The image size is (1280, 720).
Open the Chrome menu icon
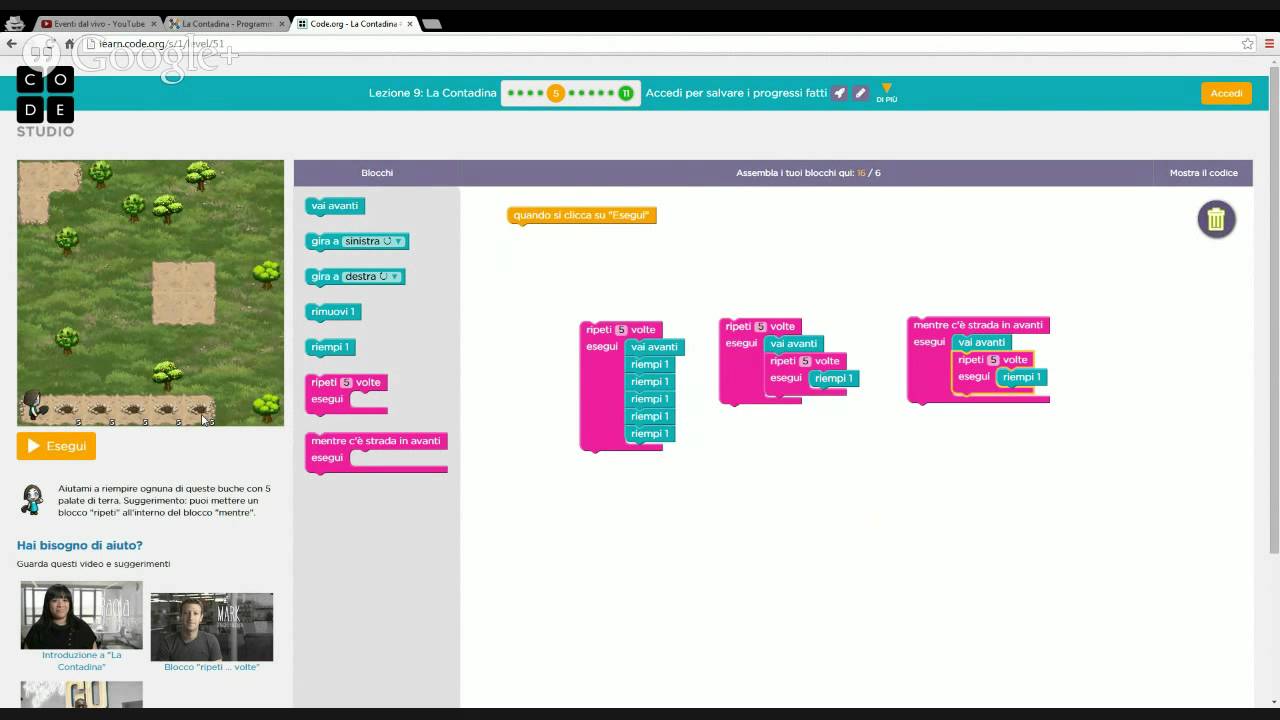coord(1269,44)
